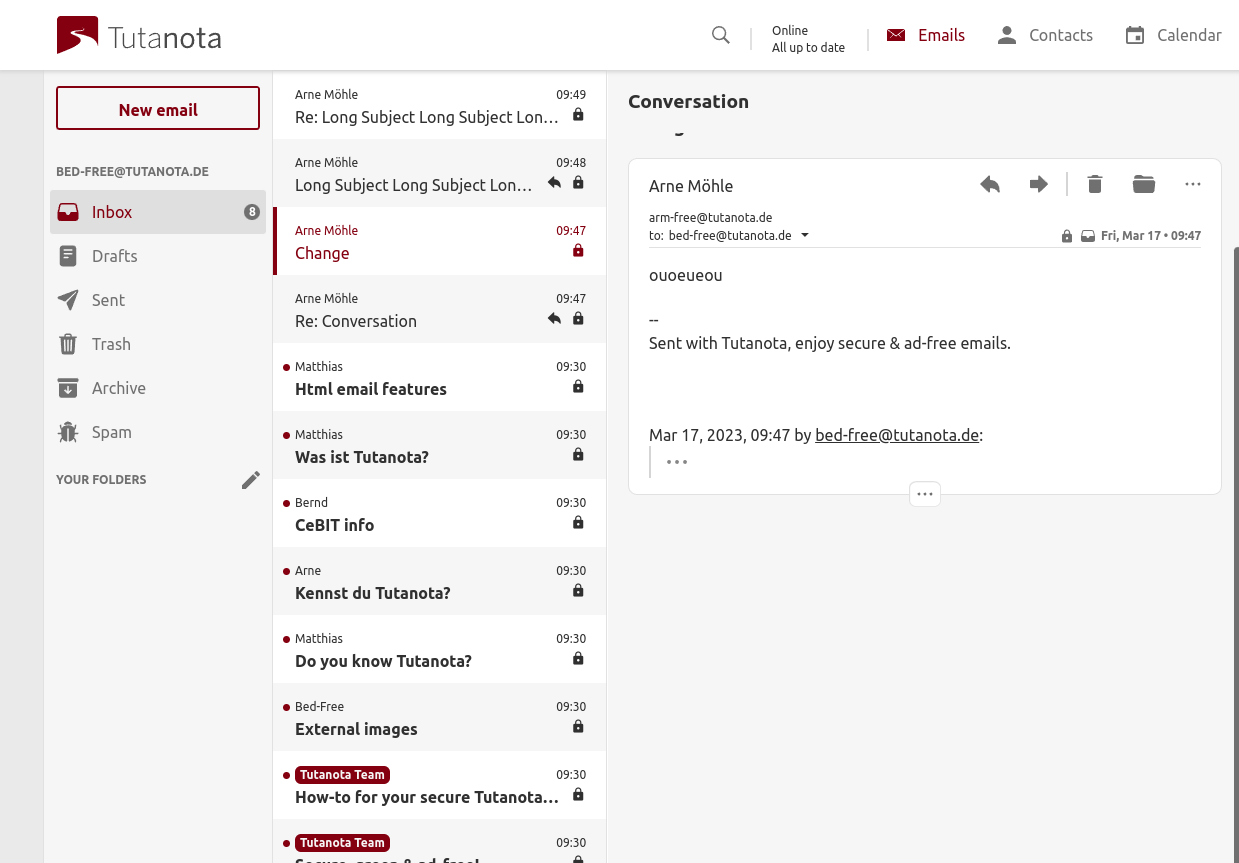This screenshot has width=1239, height=863.
Task: Toggle the unread dot on 'External images'
Action: [286, 706]
